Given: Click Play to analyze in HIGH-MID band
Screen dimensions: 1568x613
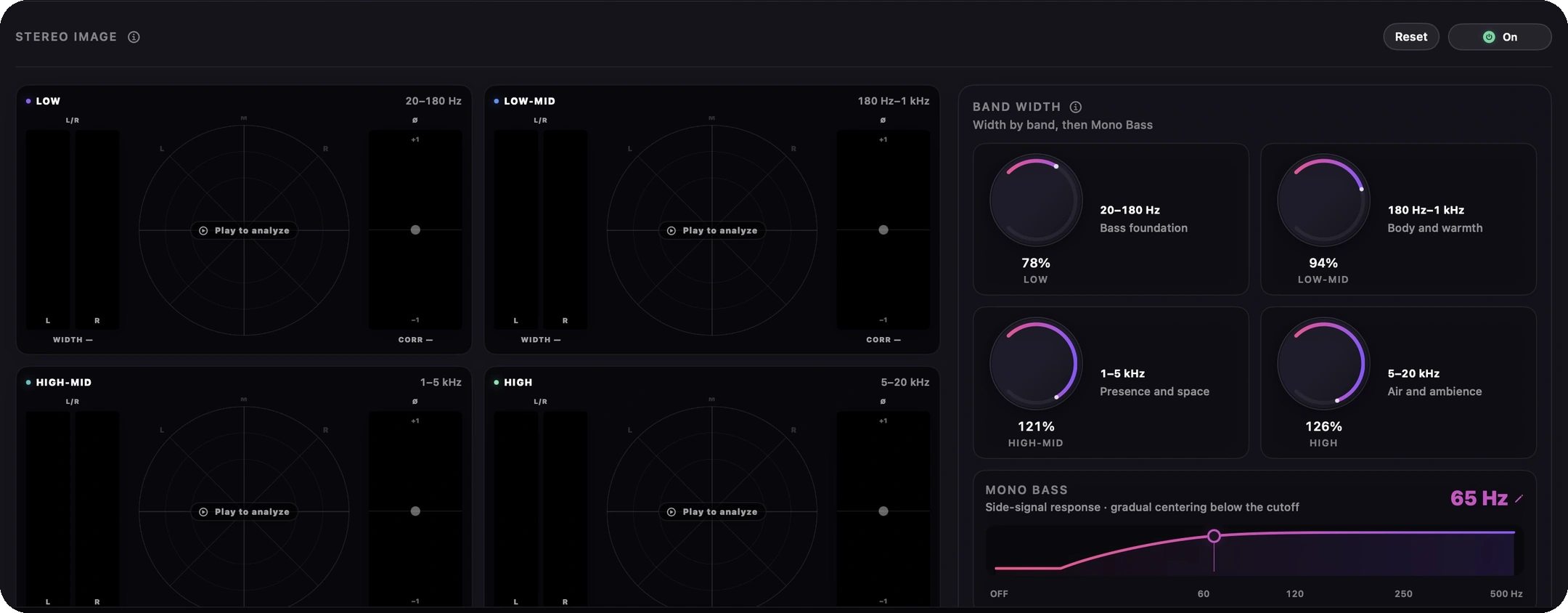Looking at the screenshot, I should tap(244, 511).
